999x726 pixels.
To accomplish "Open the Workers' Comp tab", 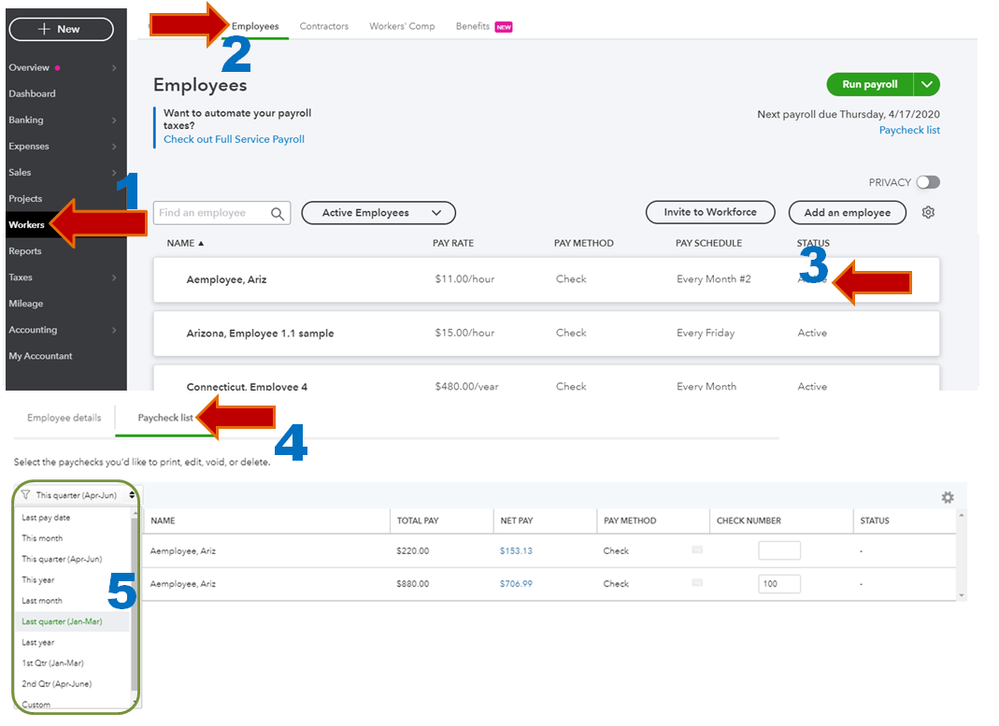I will click(402, 27).
